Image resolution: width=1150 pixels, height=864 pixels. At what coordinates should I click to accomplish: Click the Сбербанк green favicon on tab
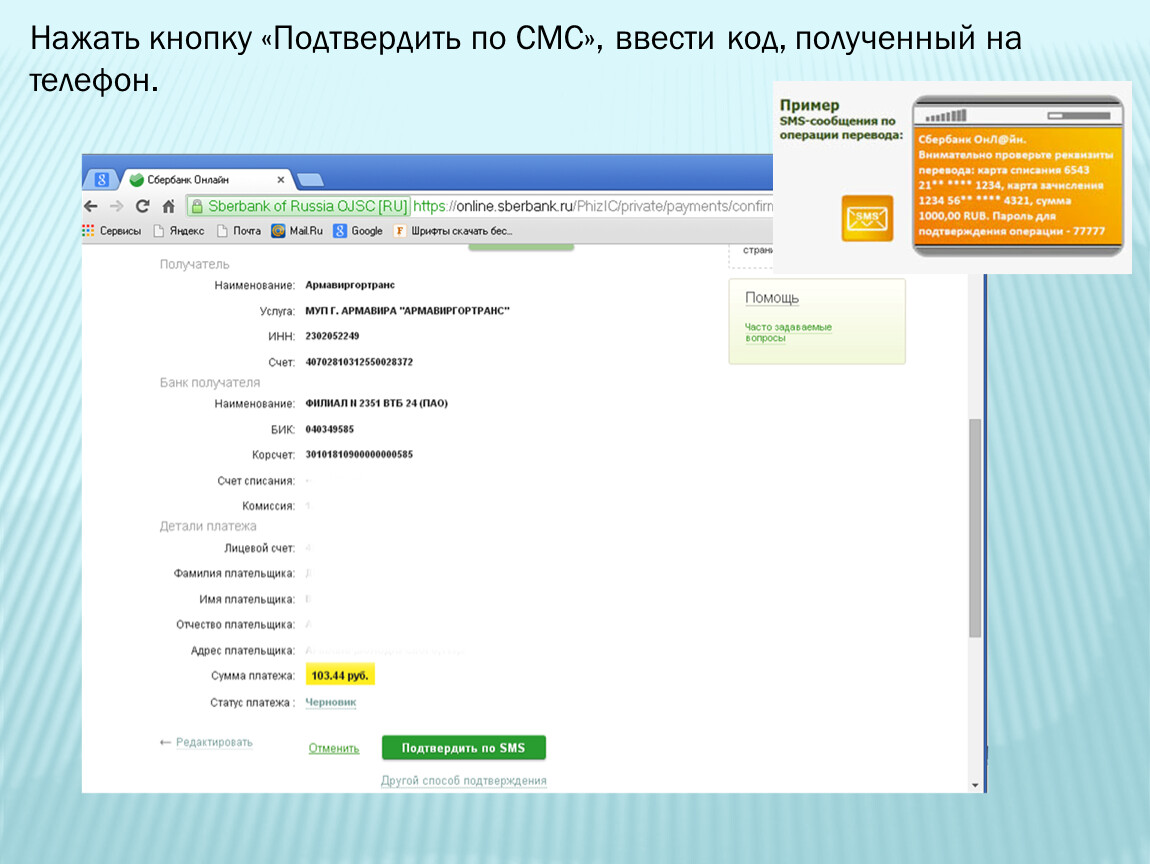coord(136,180)
